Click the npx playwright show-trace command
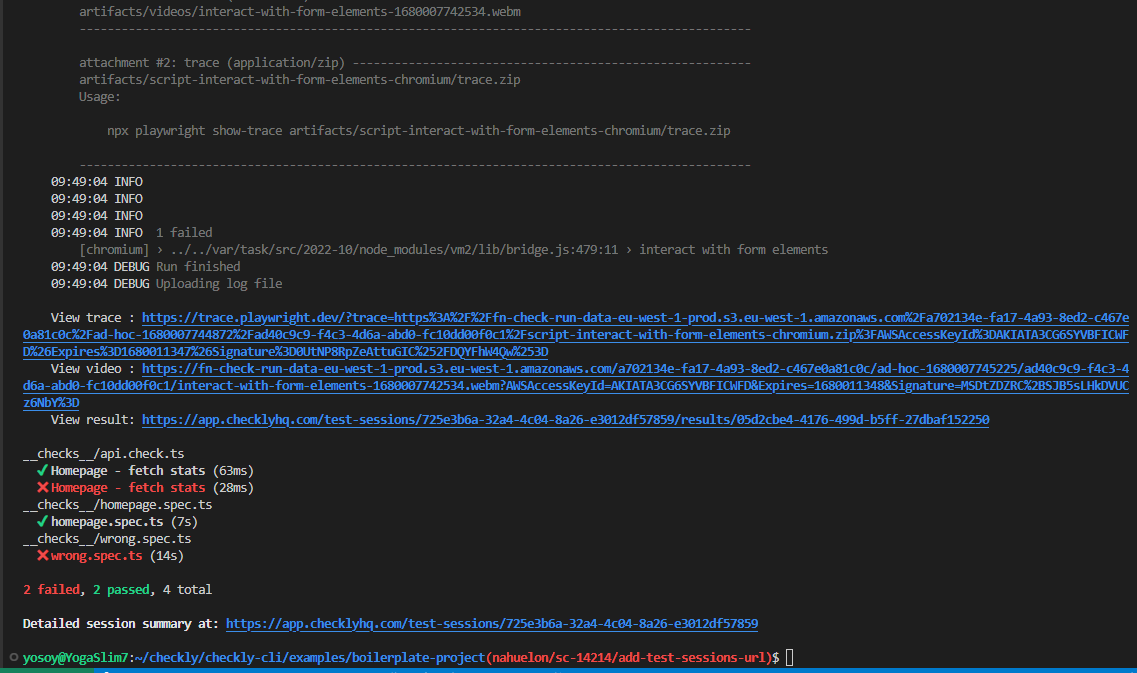1137x673 pixels. click(418, 131)
